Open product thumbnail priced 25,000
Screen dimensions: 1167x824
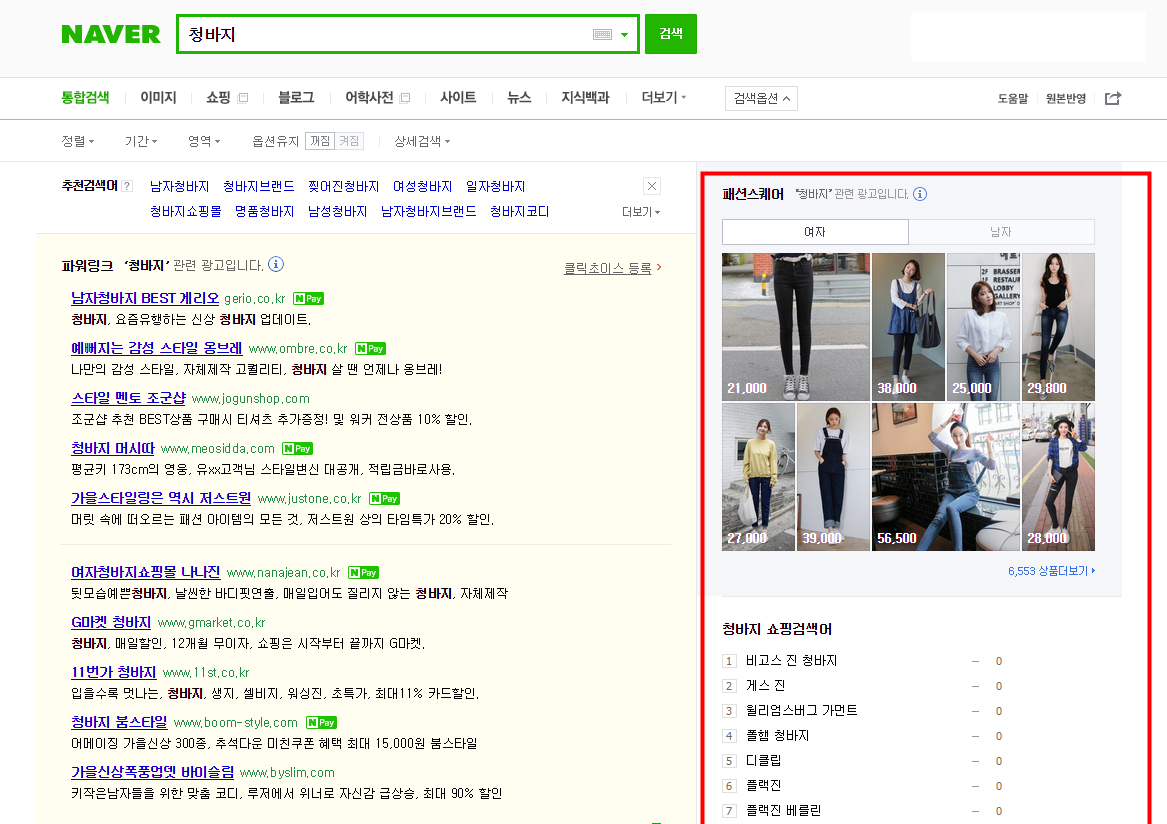tap(983, 327)
